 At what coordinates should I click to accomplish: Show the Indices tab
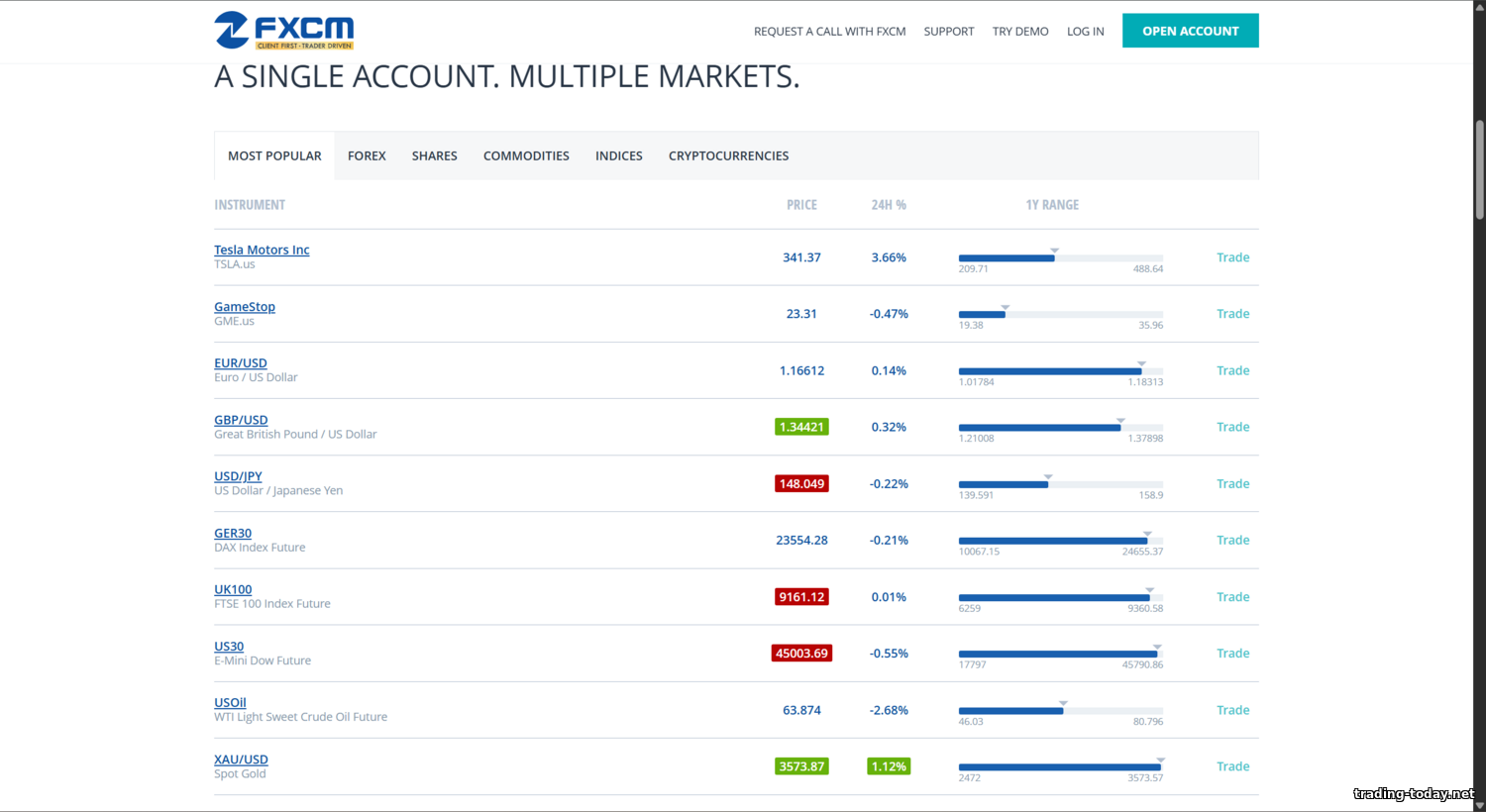(618, 155)
